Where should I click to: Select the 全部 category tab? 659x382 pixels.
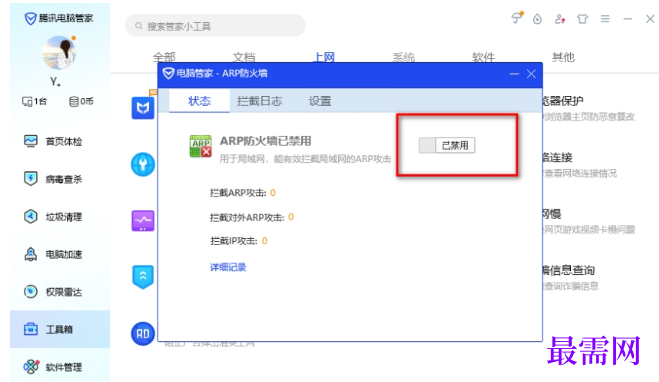[x=164, y=57]
